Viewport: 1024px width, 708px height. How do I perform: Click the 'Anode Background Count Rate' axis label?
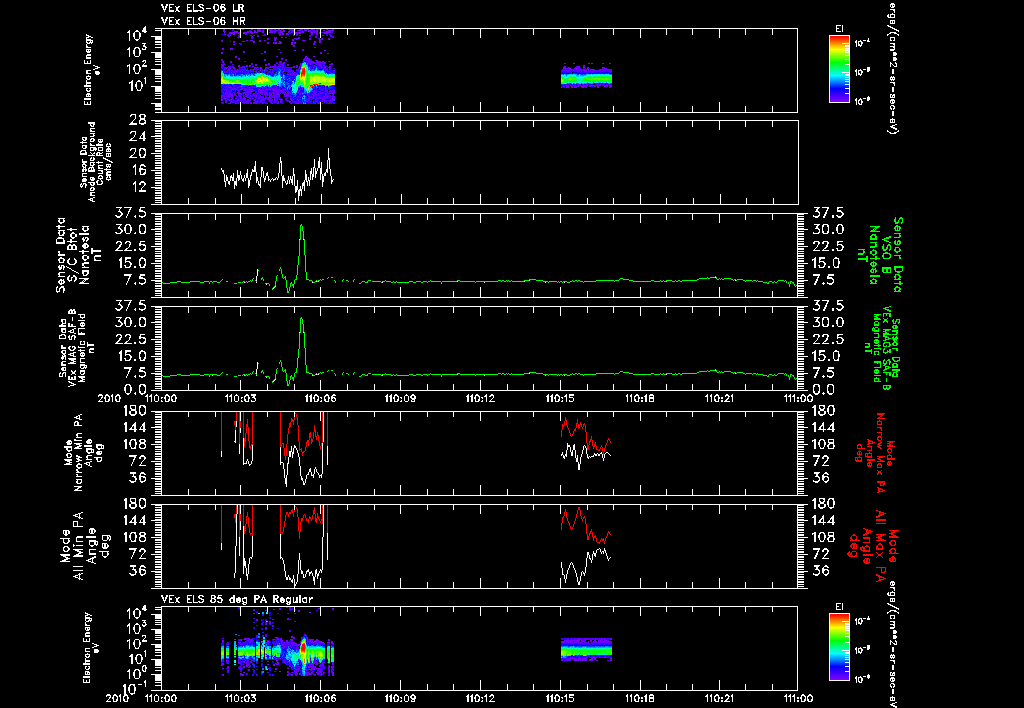96,162
